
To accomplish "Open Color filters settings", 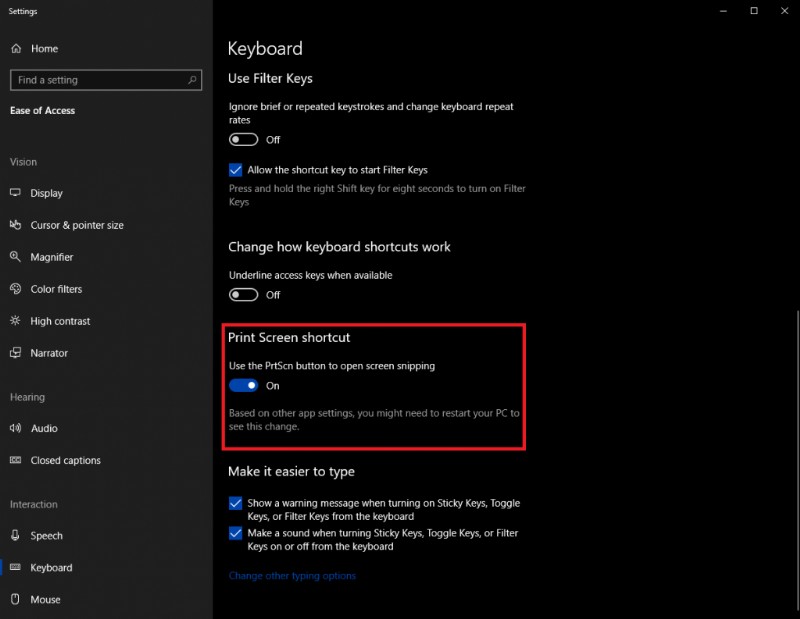I will 60,289.
